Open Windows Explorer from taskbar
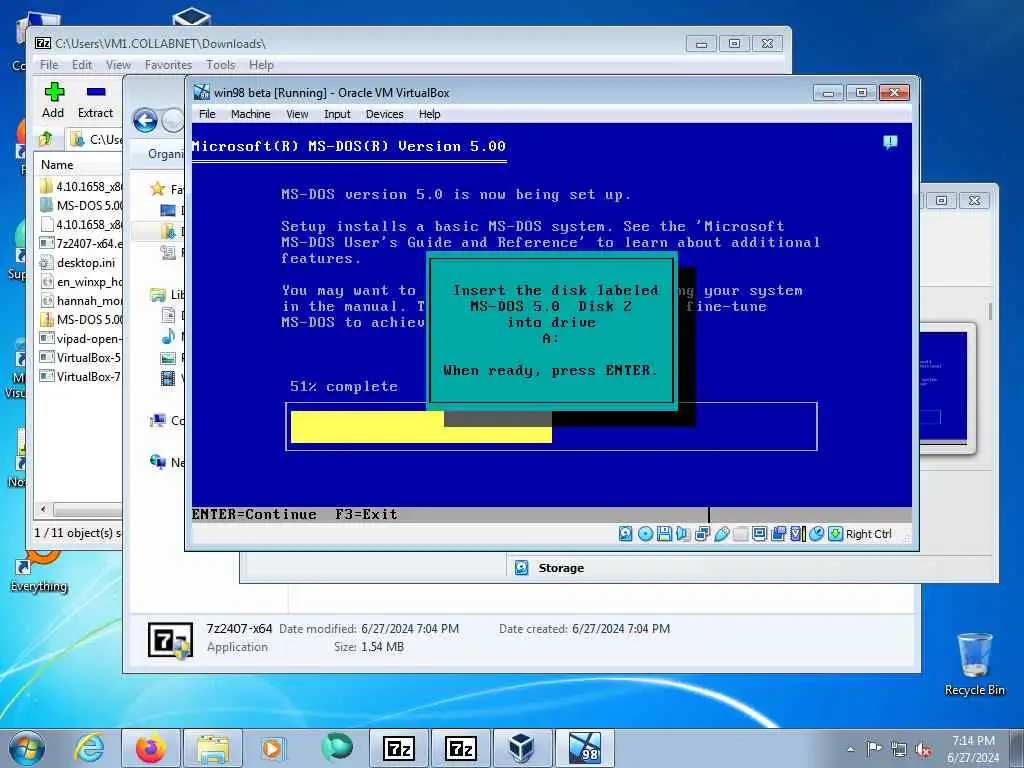The height and width of the screenshot is (768, 1024). [213, 748]
